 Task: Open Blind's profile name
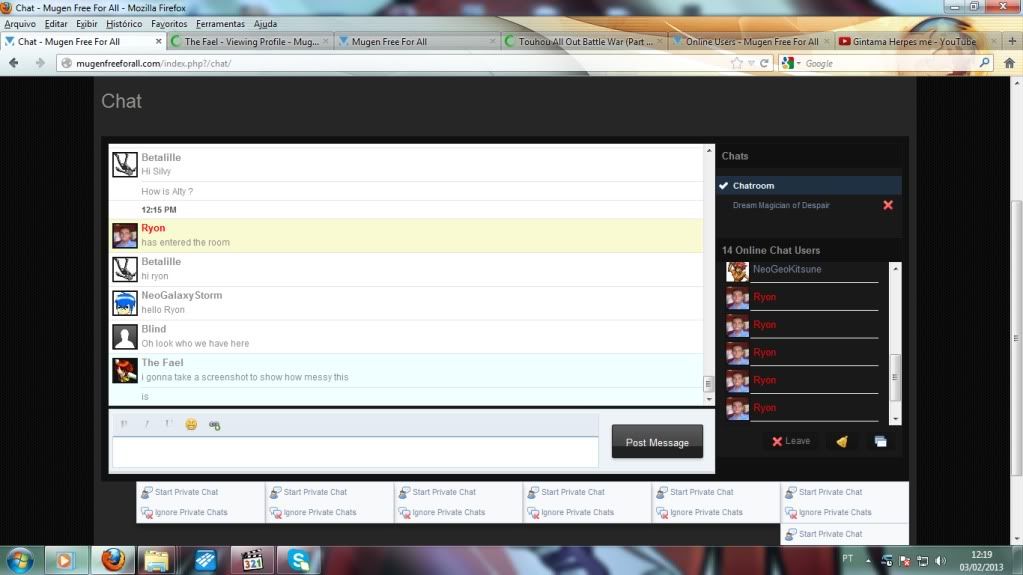tap(153, 329)
